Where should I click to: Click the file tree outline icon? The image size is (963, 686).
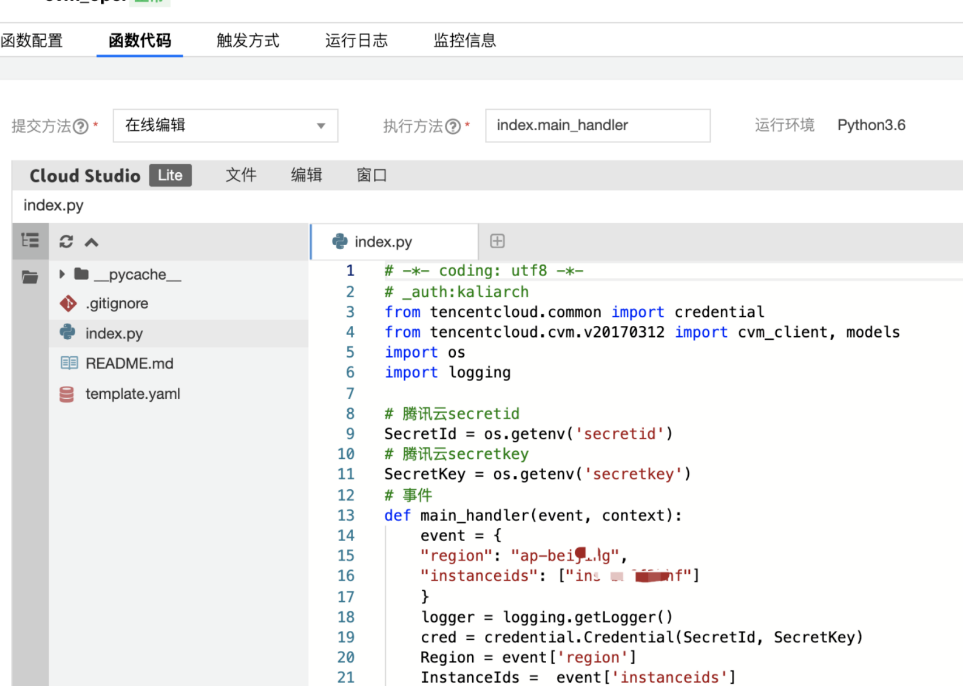(30, 241)
